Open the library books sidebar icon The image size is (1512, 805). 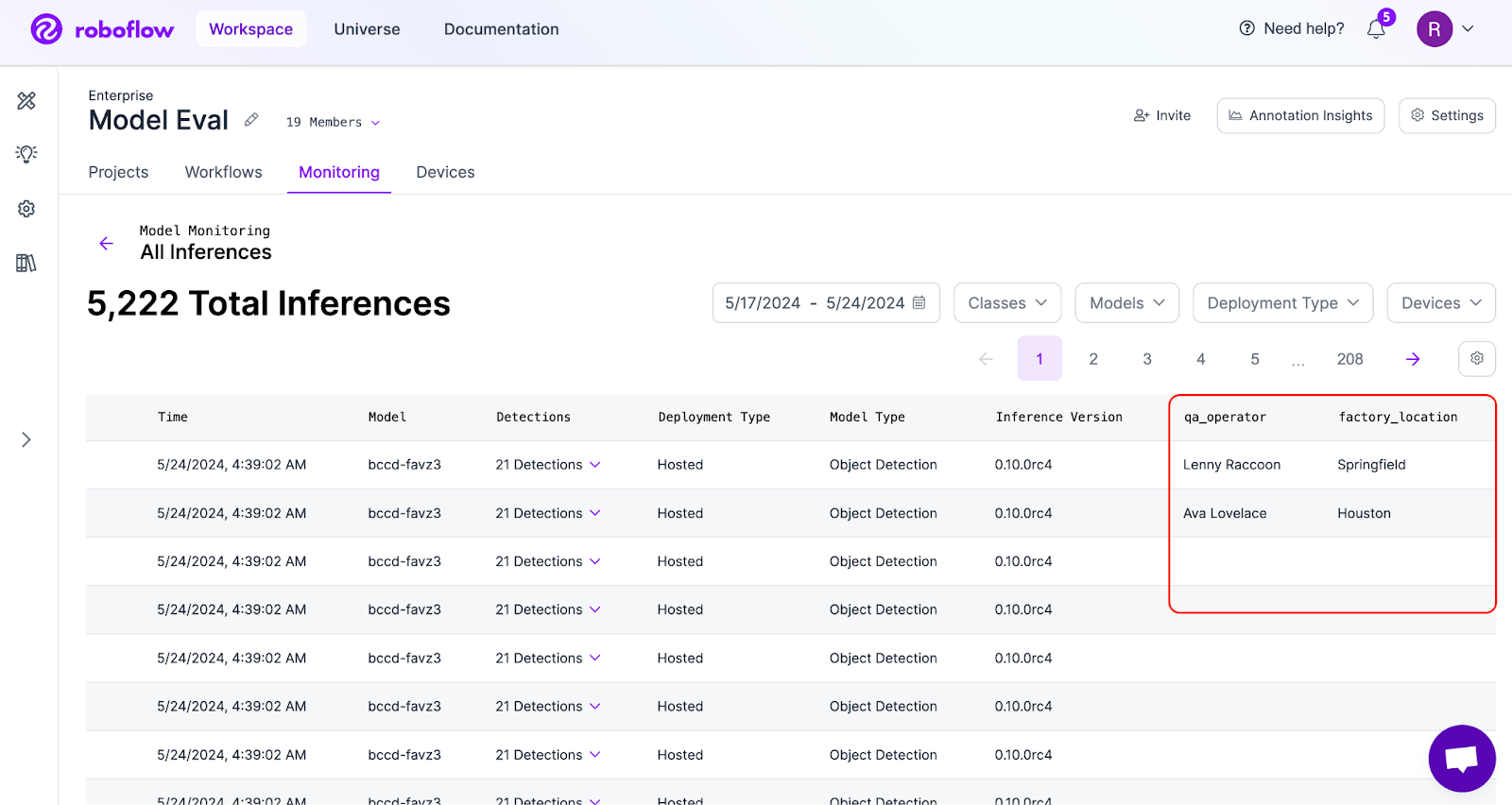(26, 263)
